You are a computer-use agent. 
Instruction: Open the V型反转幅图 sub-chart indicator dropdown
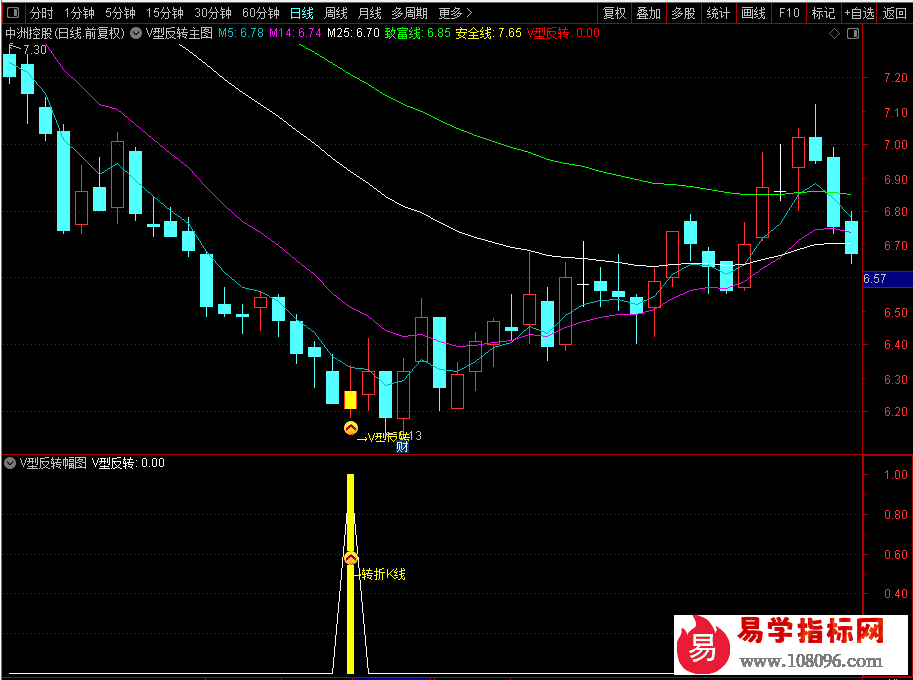click(x=10, y=463)
